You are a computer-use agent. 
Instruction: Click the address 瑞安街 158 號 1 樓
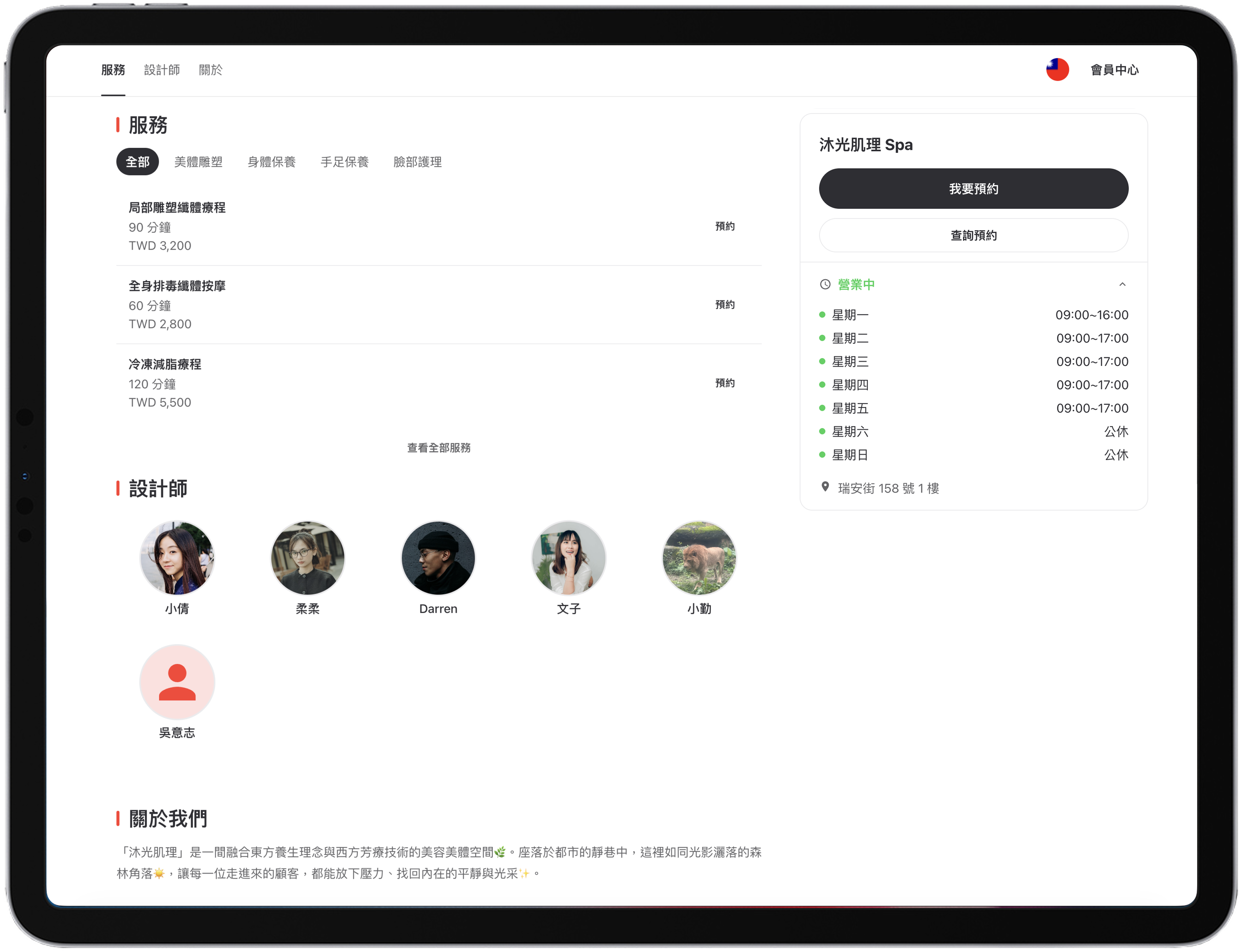pos(888,488)
